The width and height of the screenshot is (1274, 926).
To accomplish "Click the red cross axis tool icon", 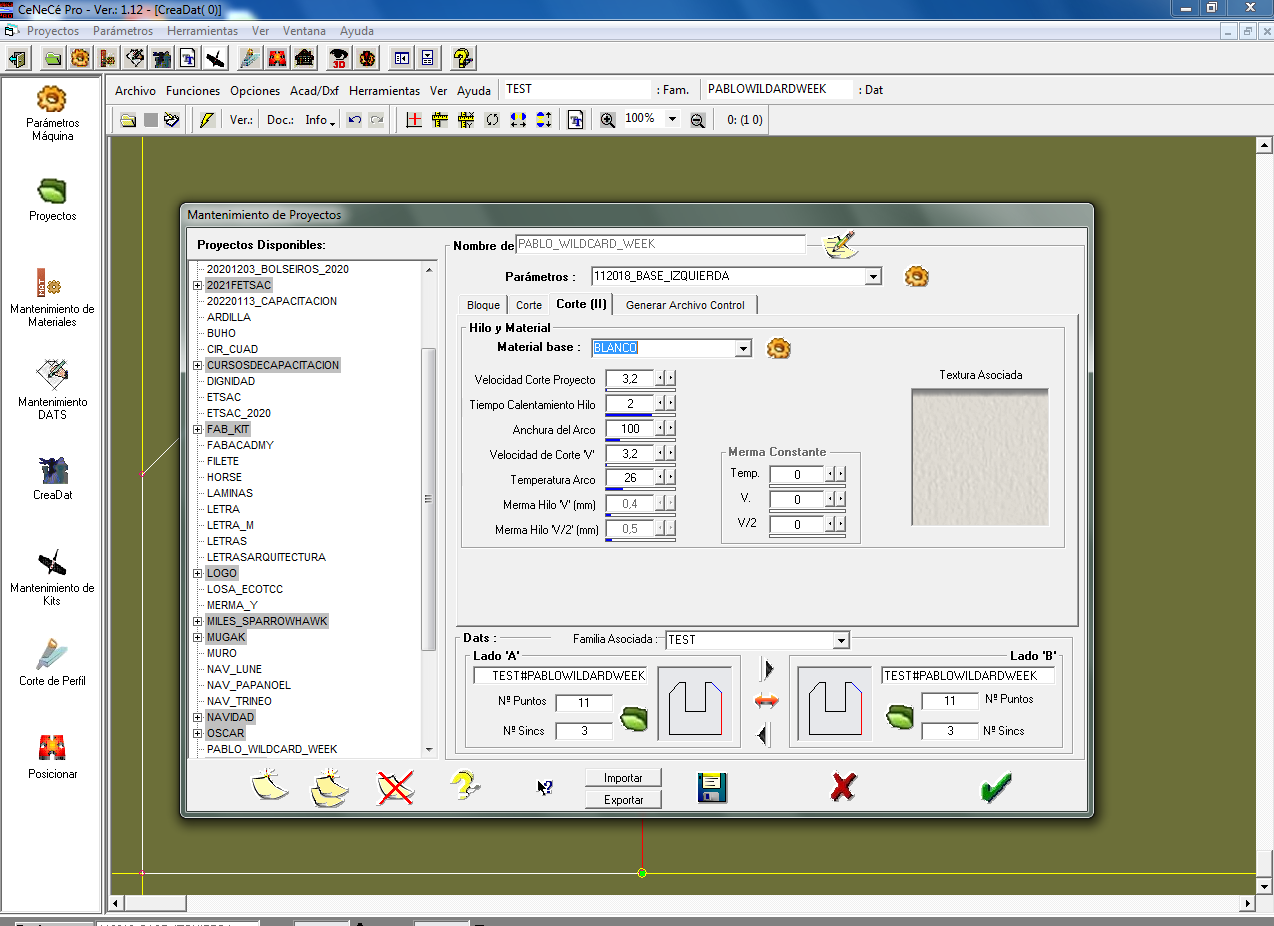I will (414, 120).
